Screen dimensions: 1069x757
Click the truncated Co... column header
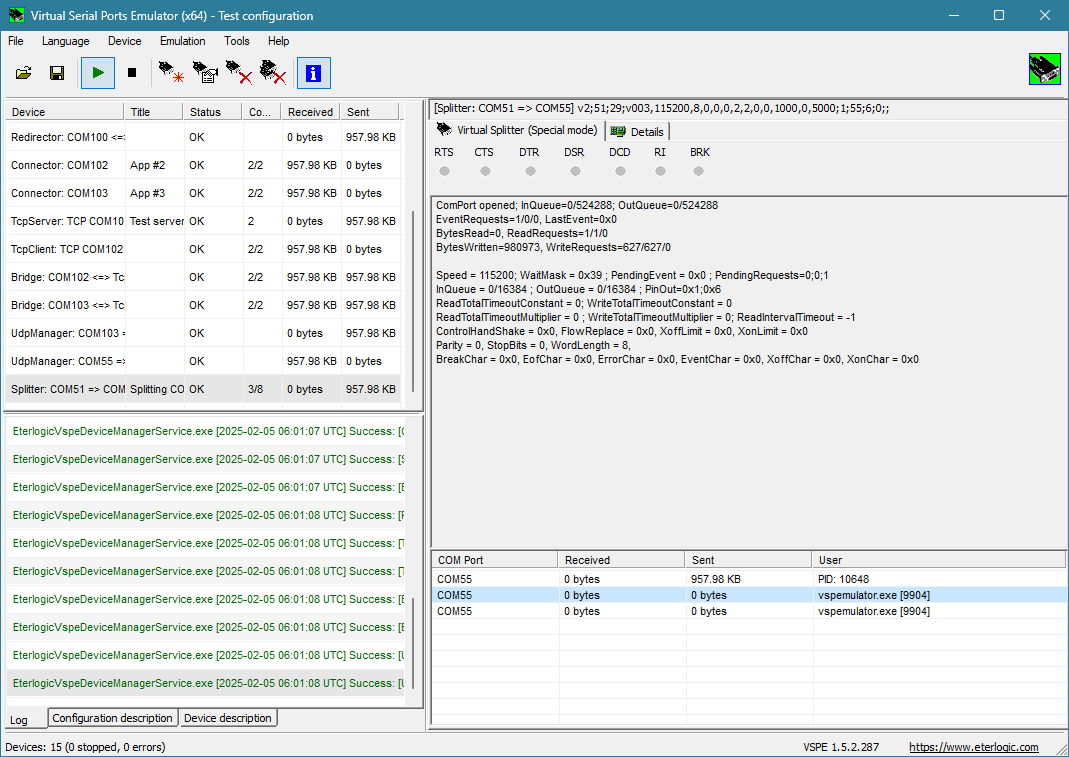tap(262, 112)
